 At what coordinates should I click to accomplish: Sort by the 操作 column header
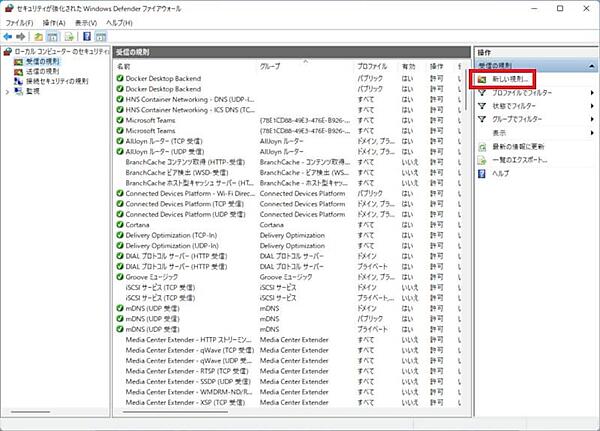click(436, 66)
